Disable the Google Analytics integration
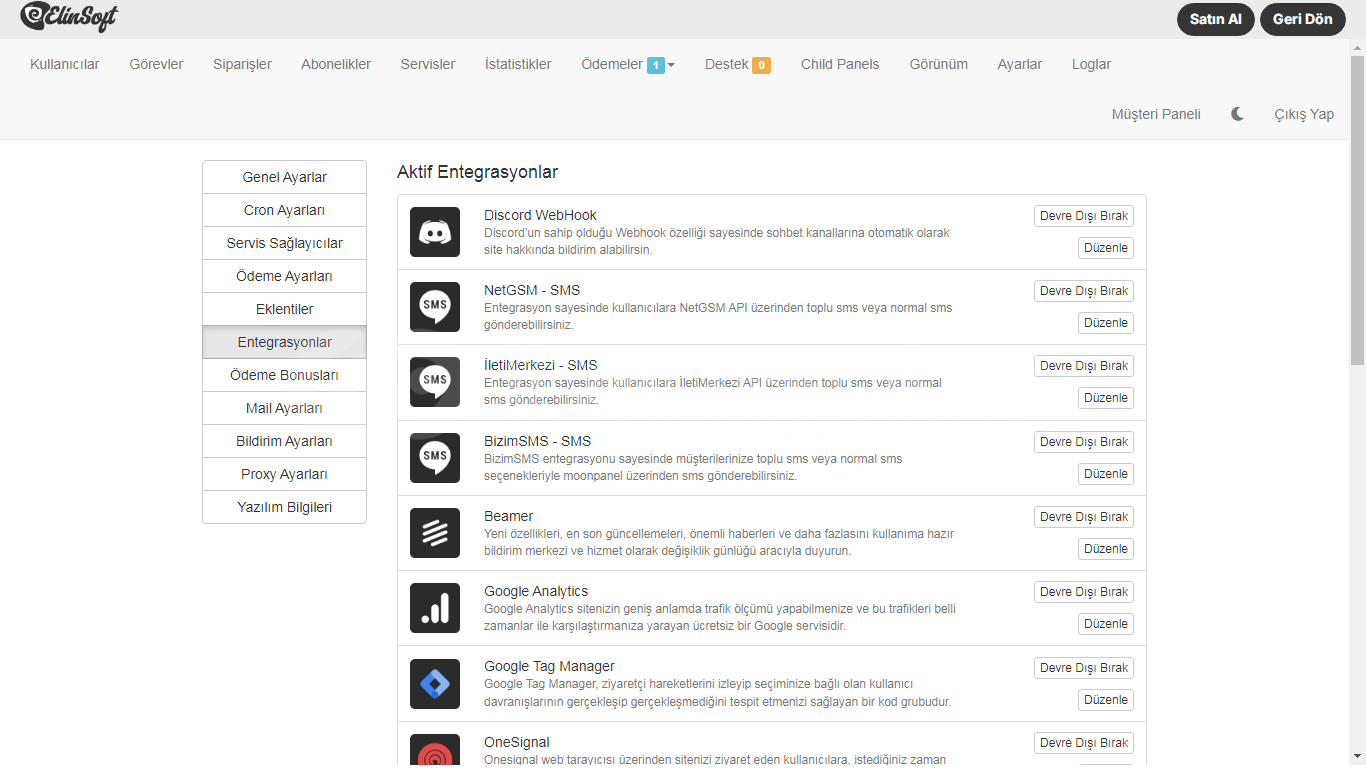This screenshot has width=1366, height=768. pyautogui.click(x=1084, y=592)
